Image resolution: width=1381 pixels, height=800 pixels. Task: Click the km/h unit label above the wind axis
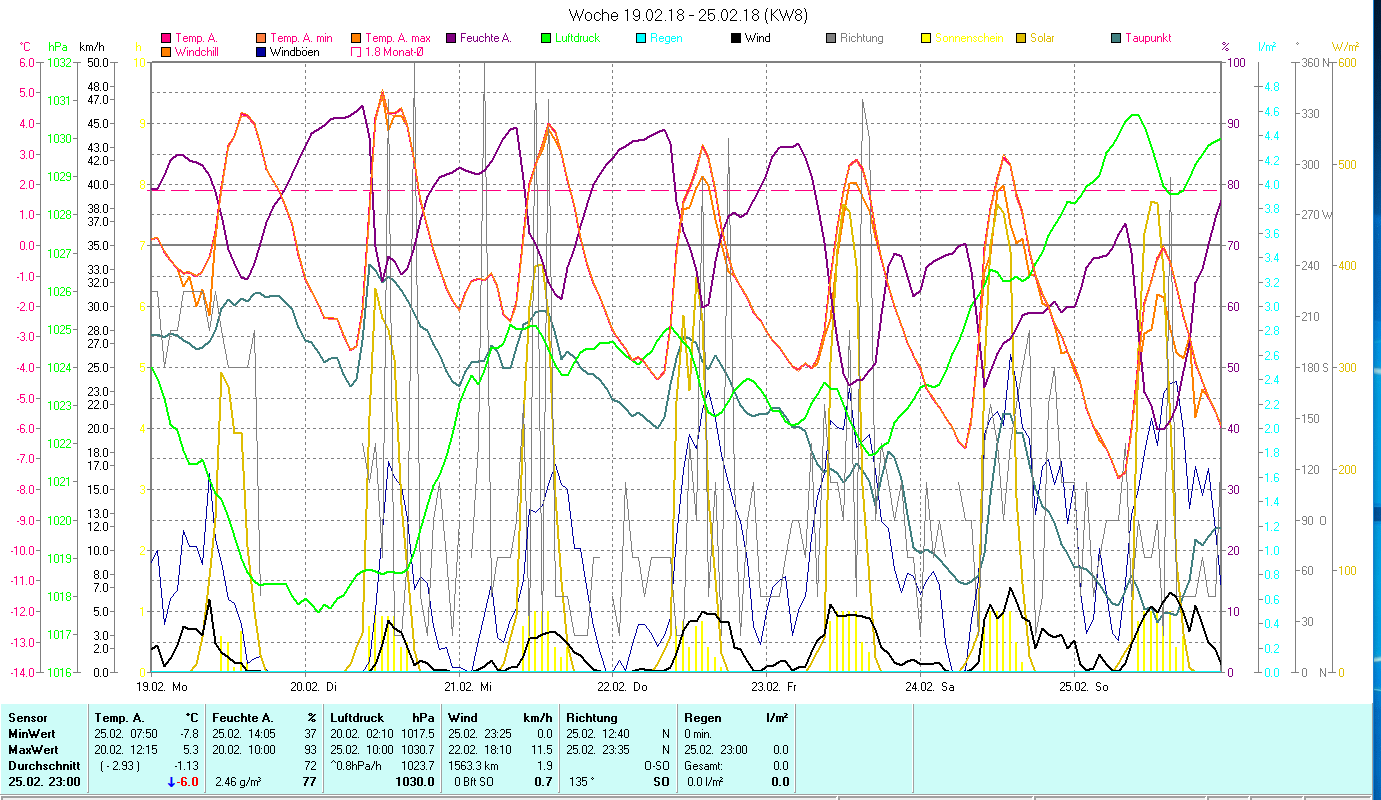click(91, 46)
